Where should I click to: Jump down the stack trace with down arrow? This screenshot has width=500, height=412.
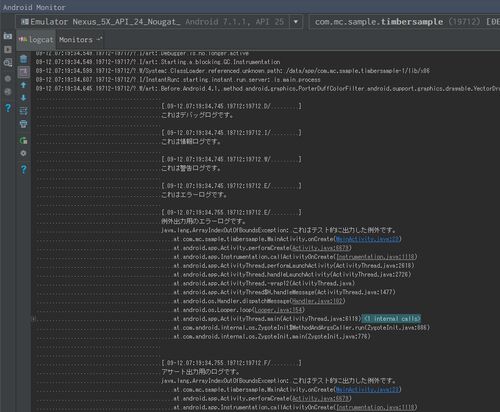click(23, 98)
